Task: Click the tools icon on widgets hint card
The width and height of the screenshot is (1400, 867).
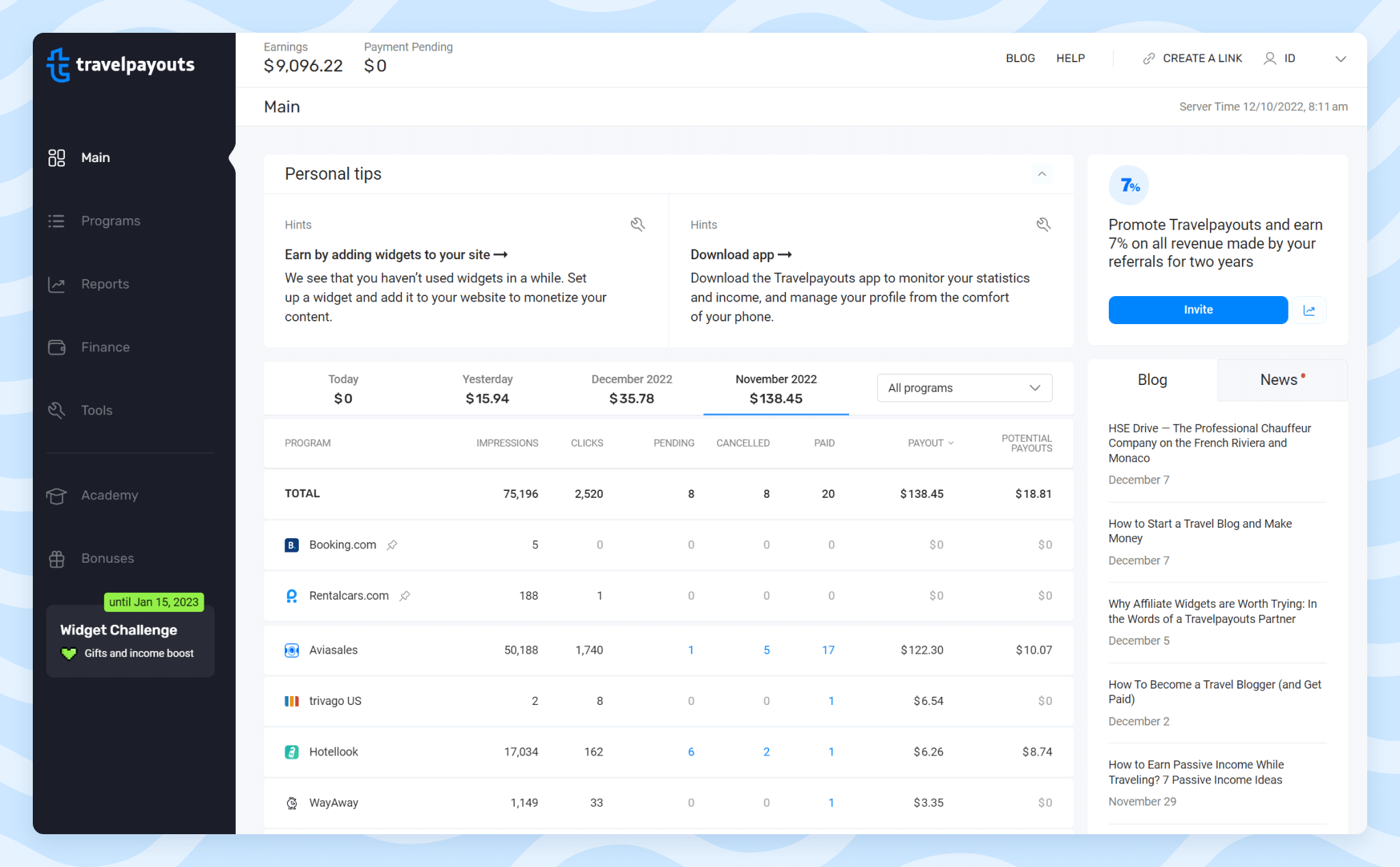Action: coord(638,224)
